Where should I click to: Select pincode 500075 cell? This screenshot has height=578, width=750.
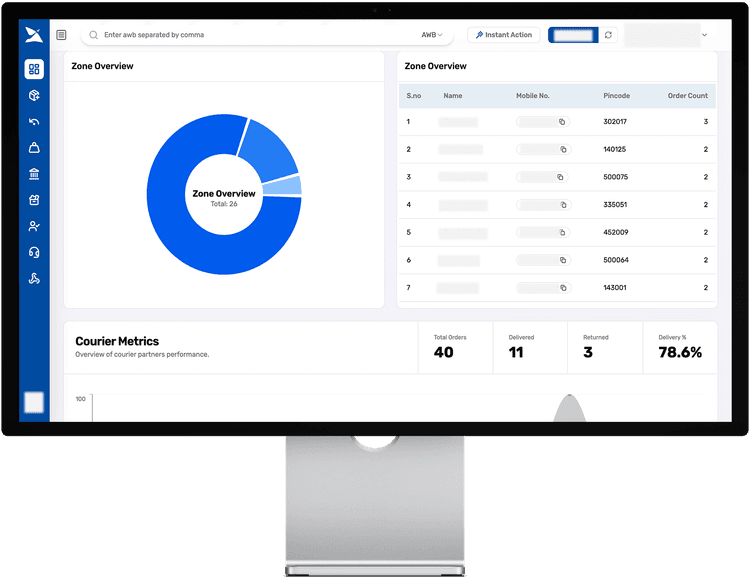tap(615, 177)
